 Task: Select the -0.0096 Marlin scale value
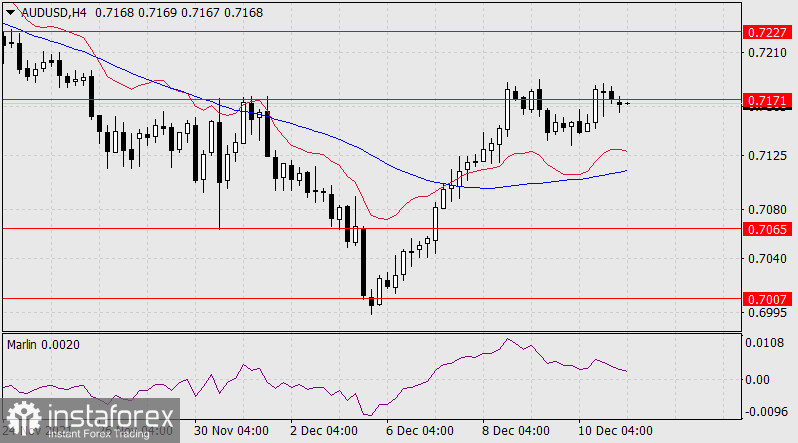(x=765, y=411)
